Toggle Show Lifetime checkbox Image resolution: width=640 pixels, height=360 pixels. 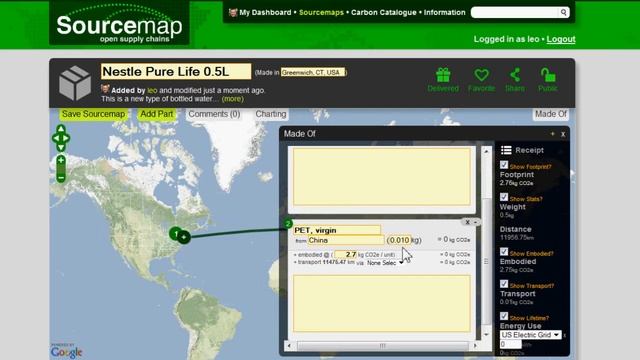pos(504,316)
